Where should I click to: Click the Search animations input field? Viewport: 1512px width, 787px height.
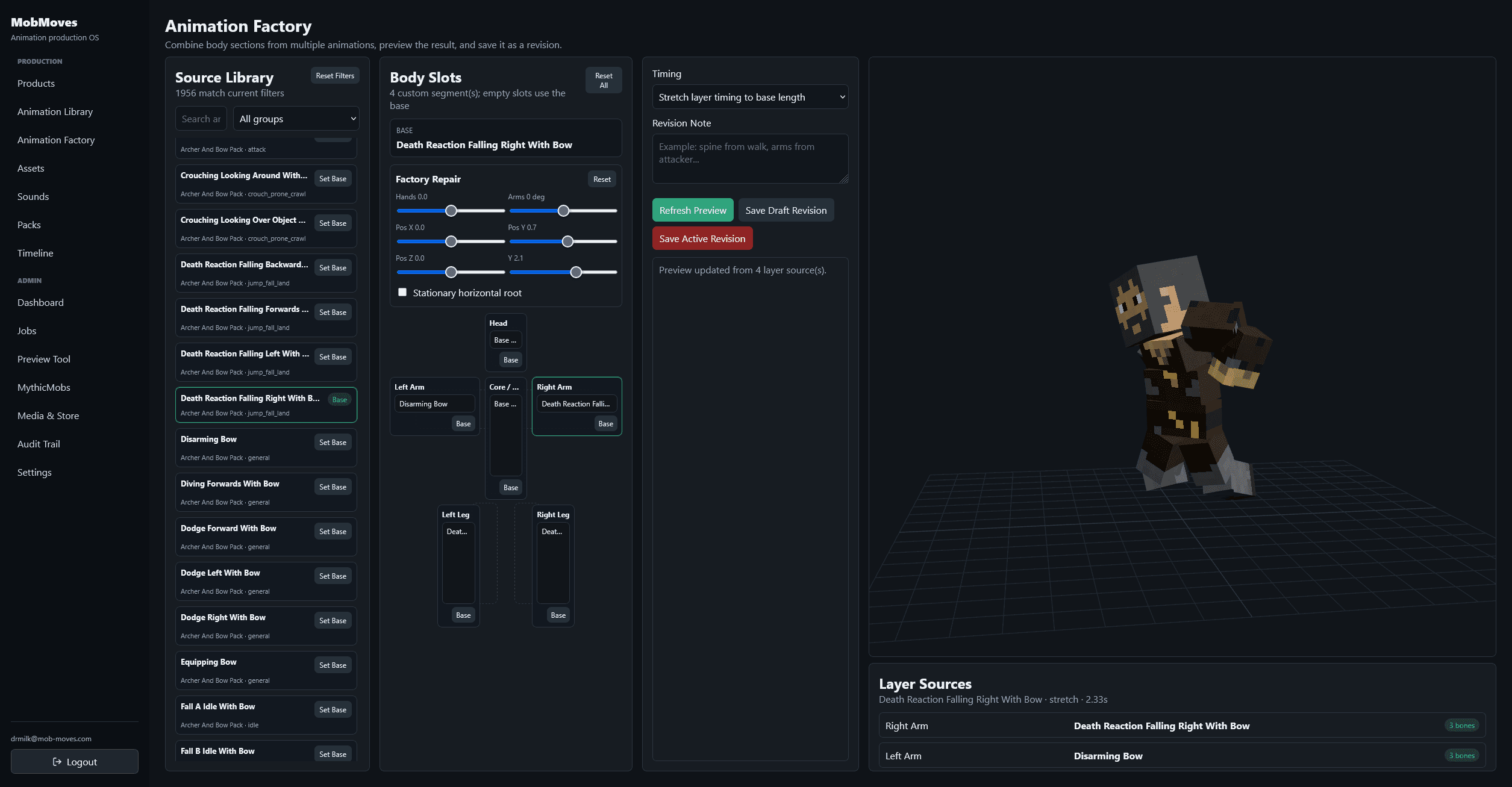coord(201,119)
